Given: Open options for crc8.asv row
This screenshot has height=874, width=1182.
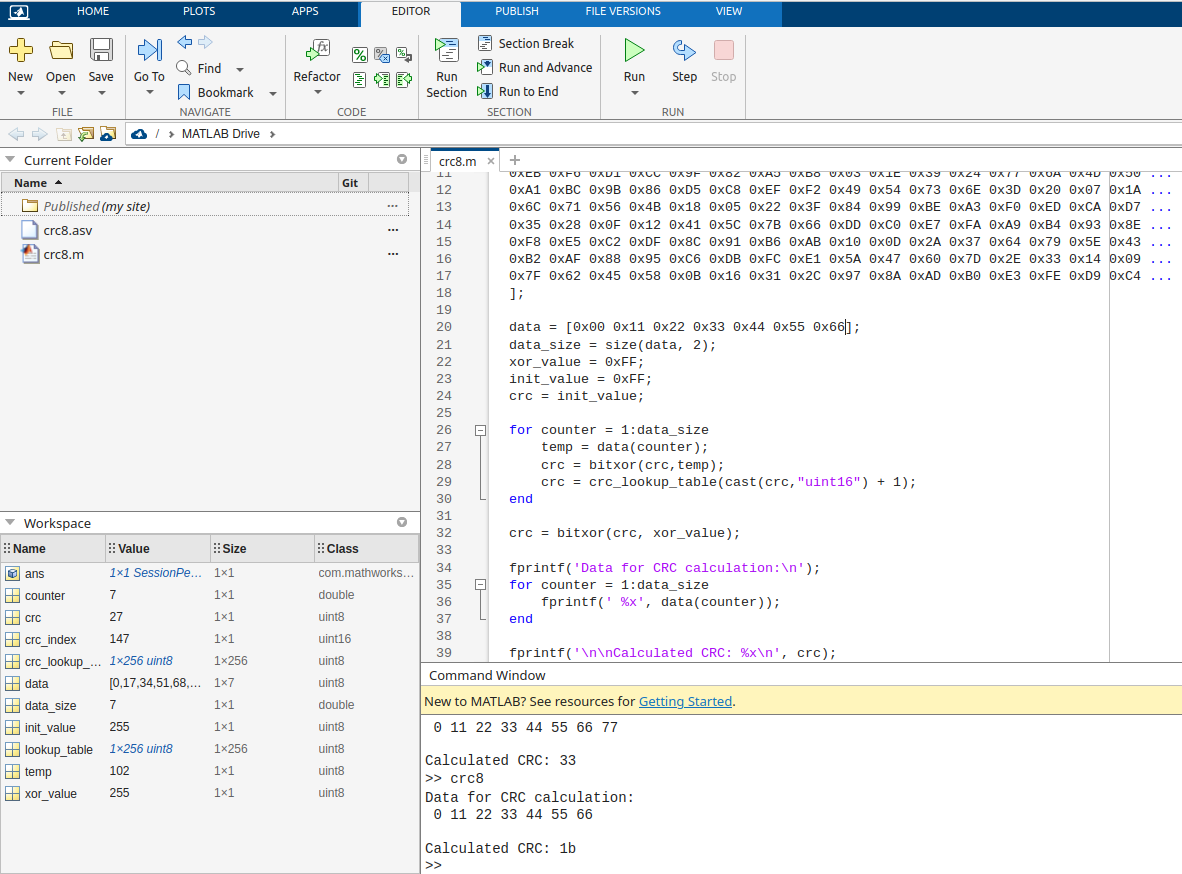Looking at the screenshot, I should (393, 230).
